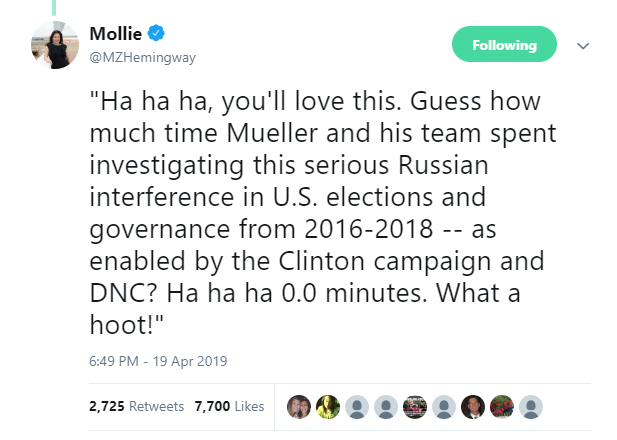Click the eighth liker avatar with red flowers
Viewport: 617px width, 440px height.
502,407
